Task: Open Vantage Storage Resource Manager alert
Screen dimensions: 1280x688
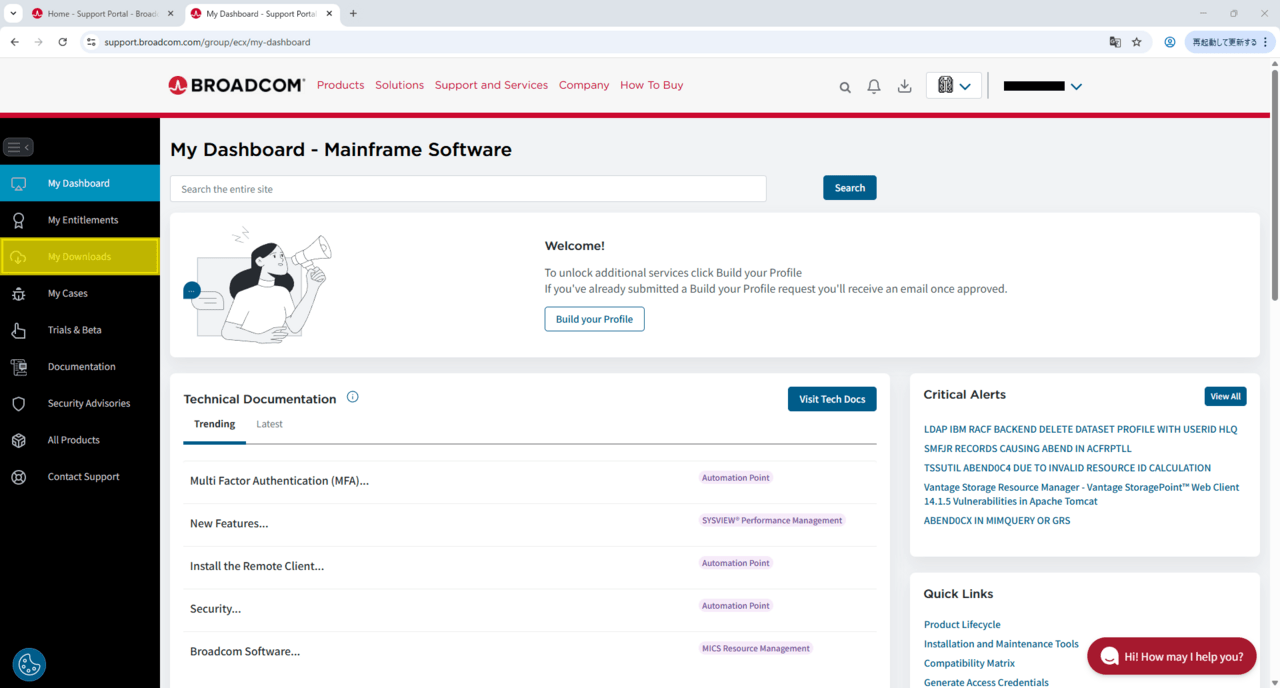Action: tap(1081, 494)
